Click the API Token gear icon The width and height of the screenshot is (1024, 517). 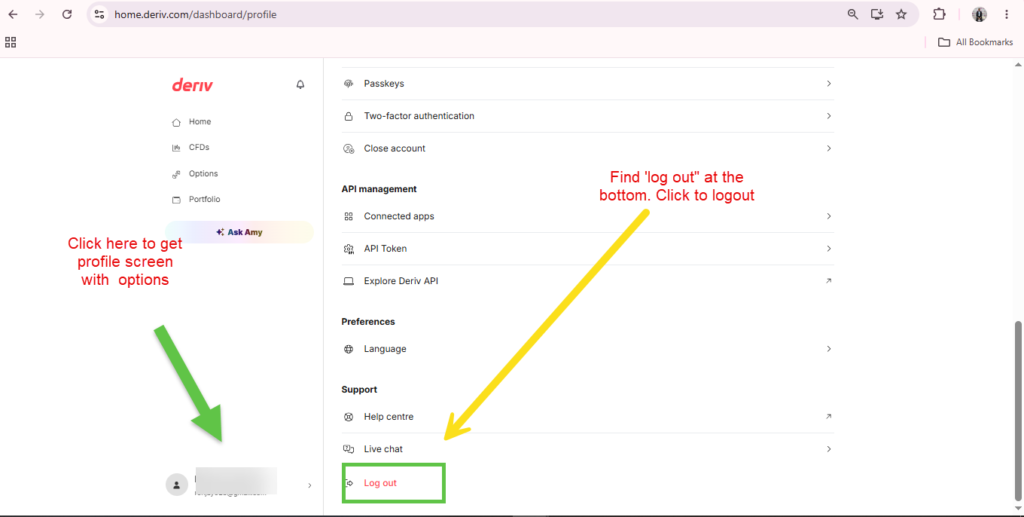click(349, 249)
